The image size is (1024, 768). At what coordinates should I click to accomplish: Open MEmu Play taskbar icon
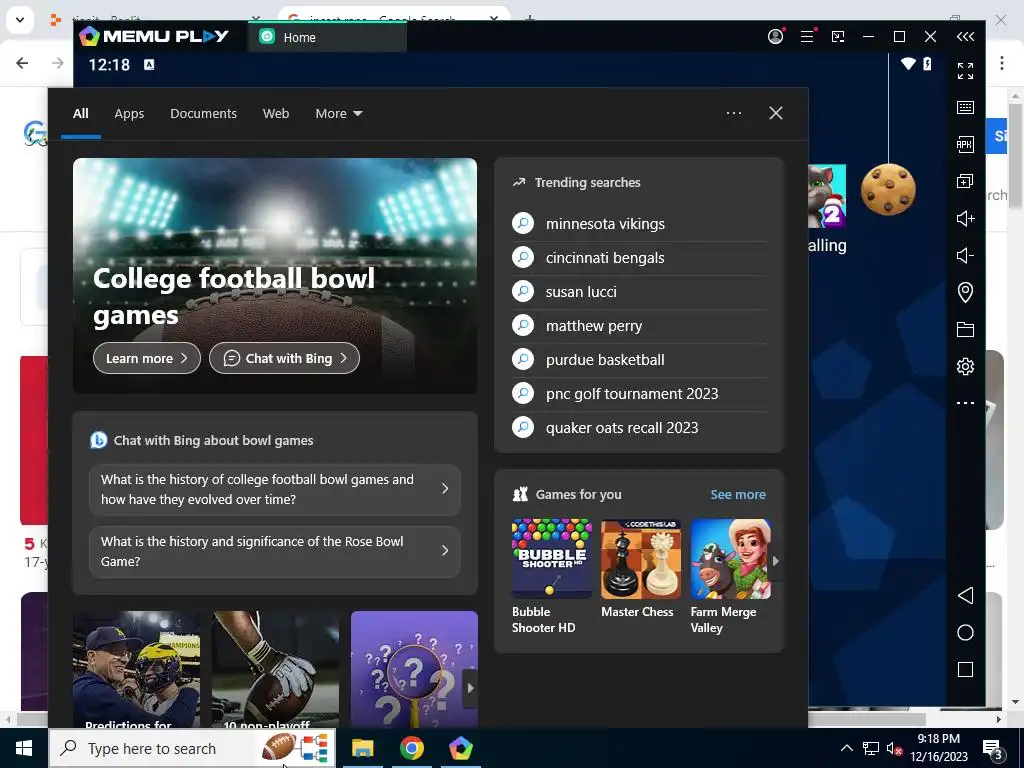(x=461, y=748)
